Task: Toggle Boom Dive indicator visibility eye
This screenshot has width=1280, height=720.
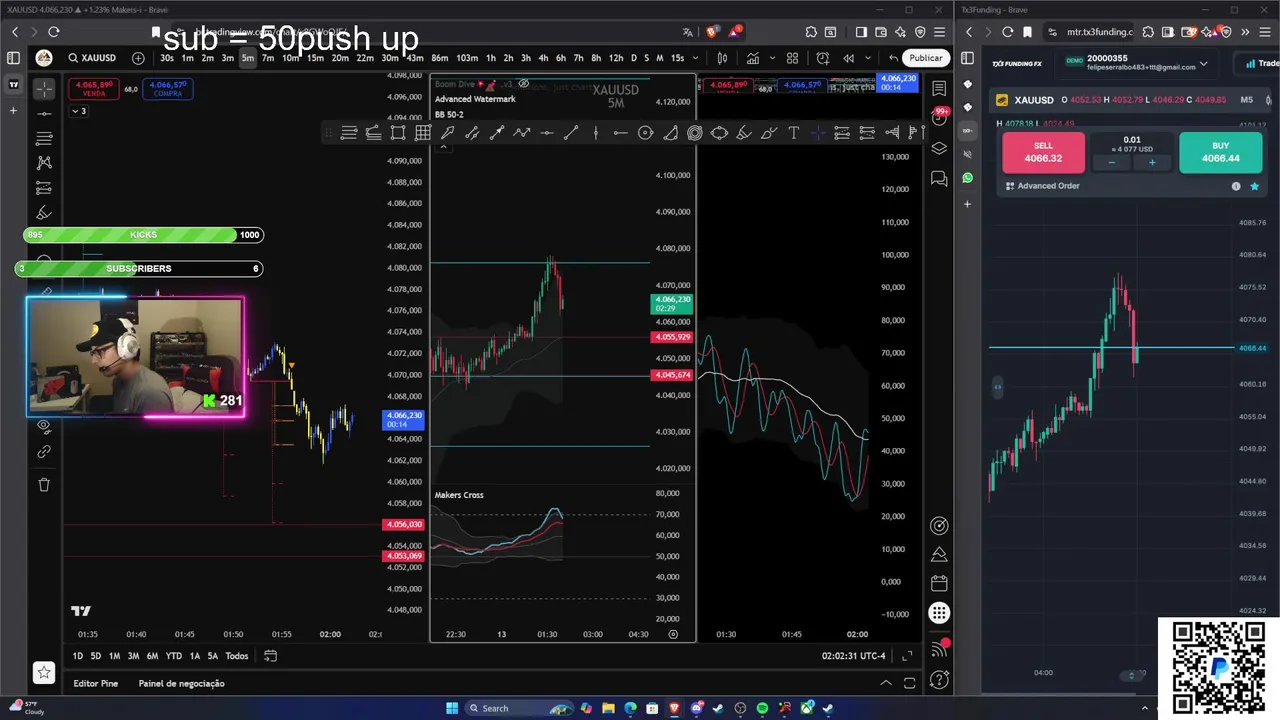Action: [523, 84]
